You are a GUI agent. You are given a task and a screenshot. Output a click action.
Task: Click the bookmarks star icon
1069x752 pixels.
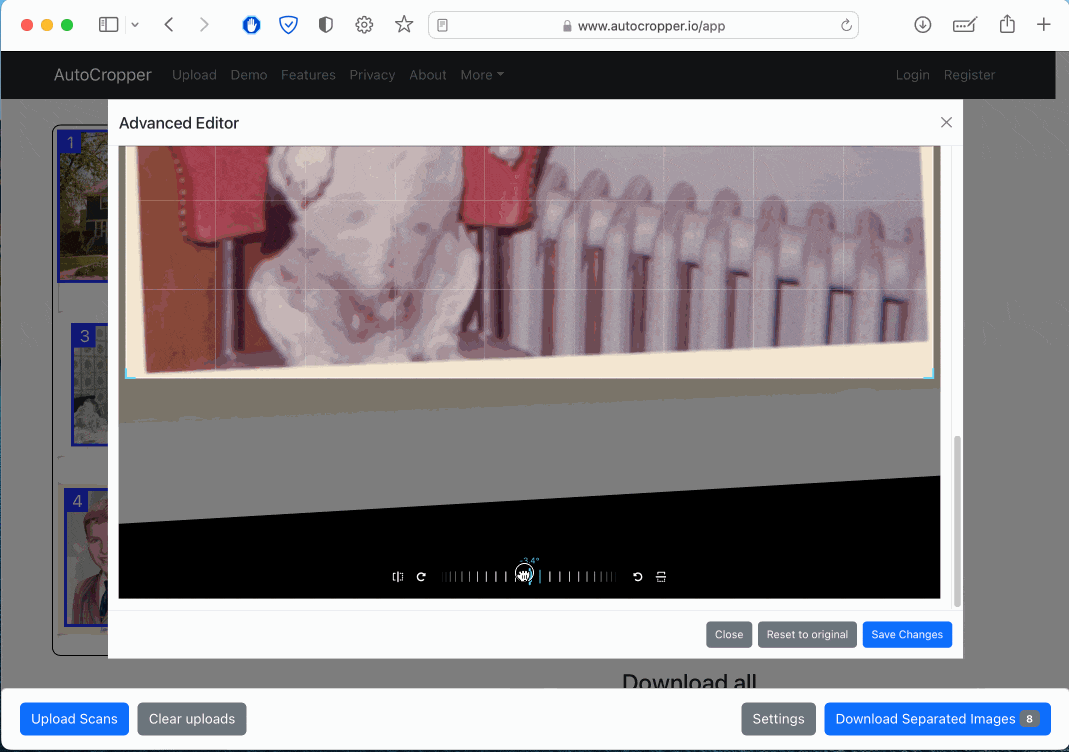tap(403, 24)
